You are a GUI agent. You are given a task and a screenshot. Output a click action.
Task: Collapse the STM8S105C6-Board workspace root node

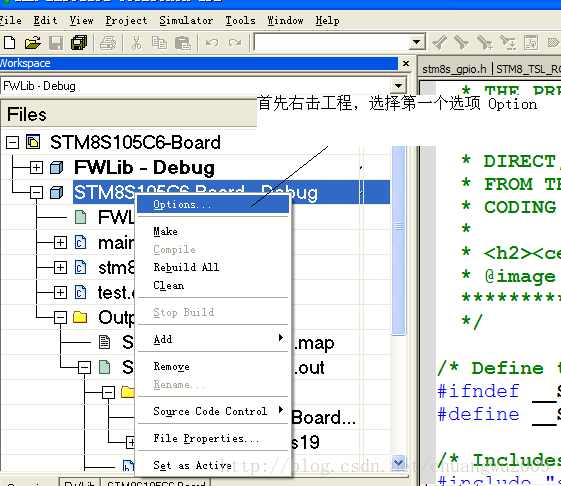(x=12, y=142)
